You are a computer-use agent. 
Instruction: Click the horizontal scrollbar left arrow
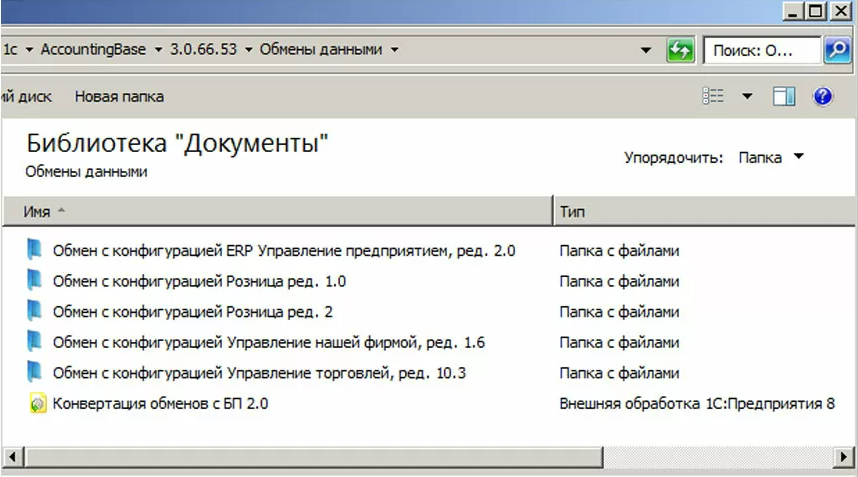13,456
